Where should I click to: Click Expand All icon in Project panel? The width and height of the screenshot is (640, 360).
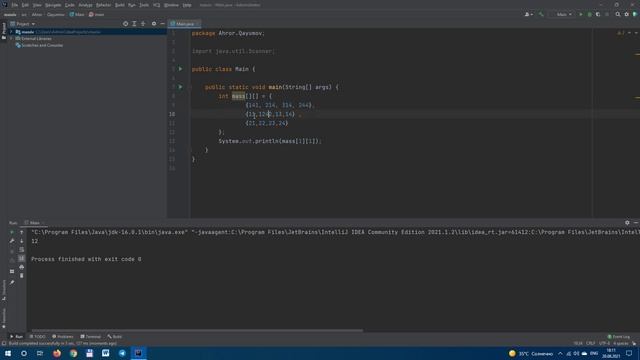coord(134,24)
